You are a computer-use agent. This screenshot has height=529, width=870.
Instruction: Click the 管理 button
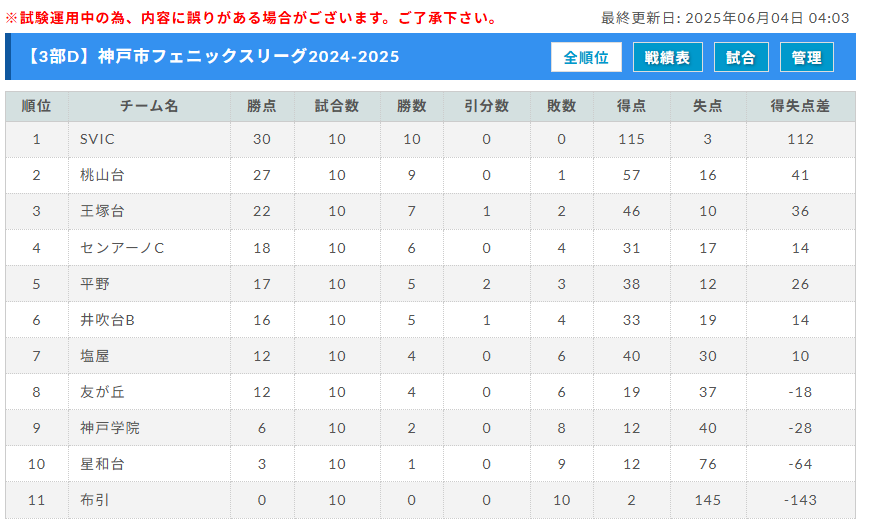(806, 57)
